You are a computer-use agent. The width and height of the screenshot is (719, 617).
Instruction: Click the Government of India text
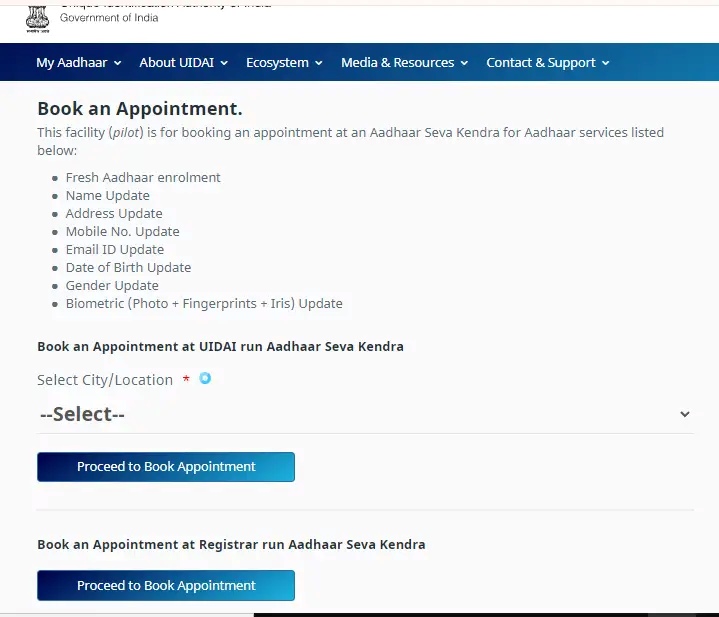109,18
